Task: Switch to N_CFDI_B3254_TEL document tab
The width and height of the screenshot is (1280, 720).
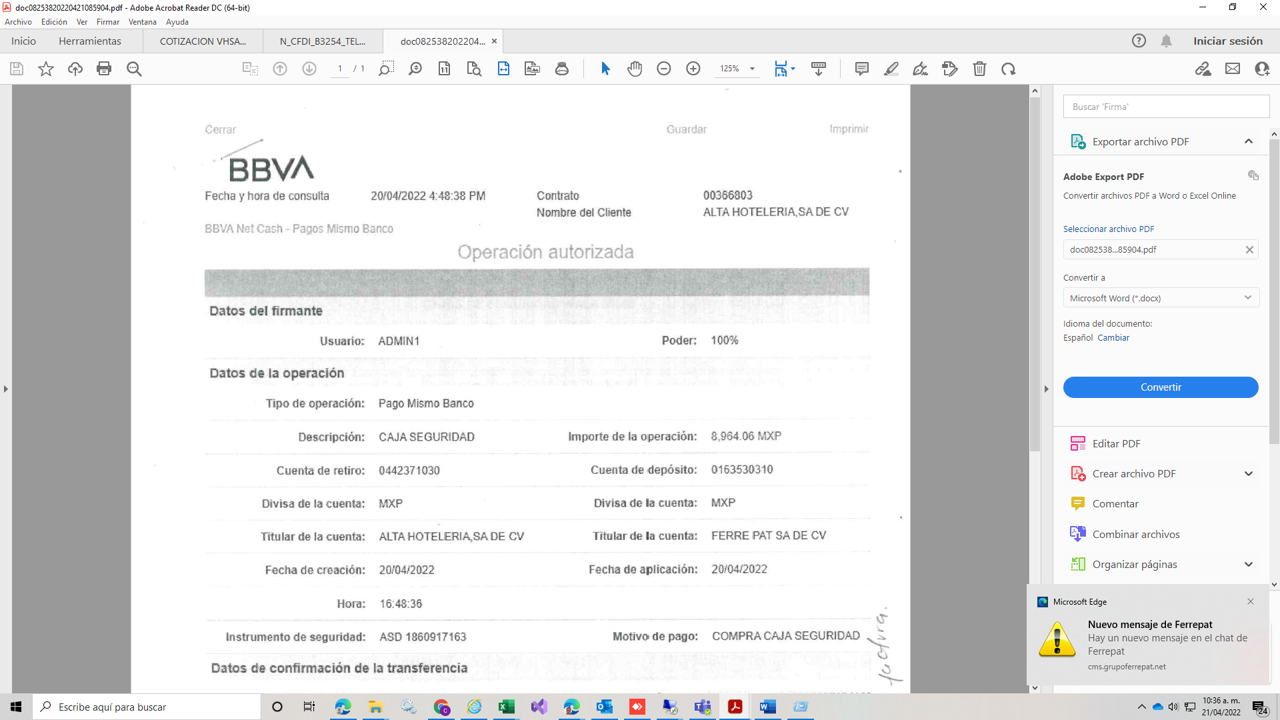Action: (x=323, y=41)
